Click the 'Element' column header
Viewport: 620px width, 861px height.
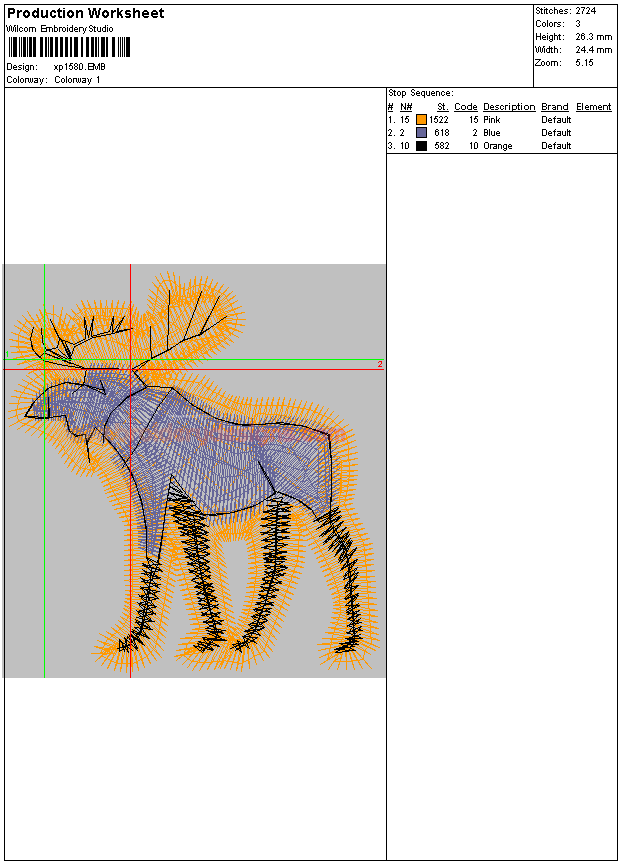coord(594,107)
